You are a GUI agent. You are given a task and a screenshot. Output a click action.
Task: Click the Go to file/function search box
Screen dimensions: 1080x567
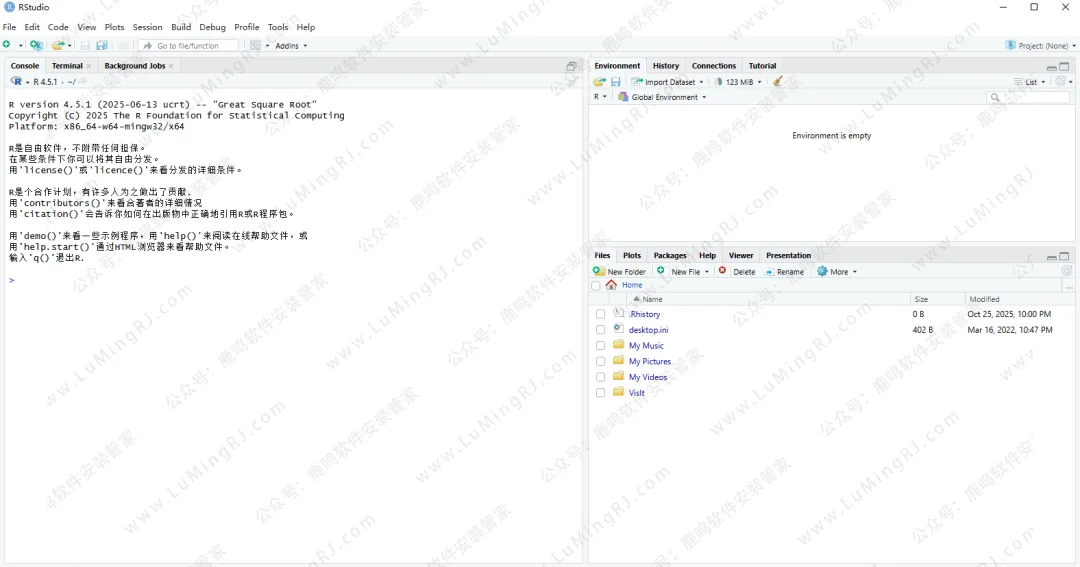(188, 45)
